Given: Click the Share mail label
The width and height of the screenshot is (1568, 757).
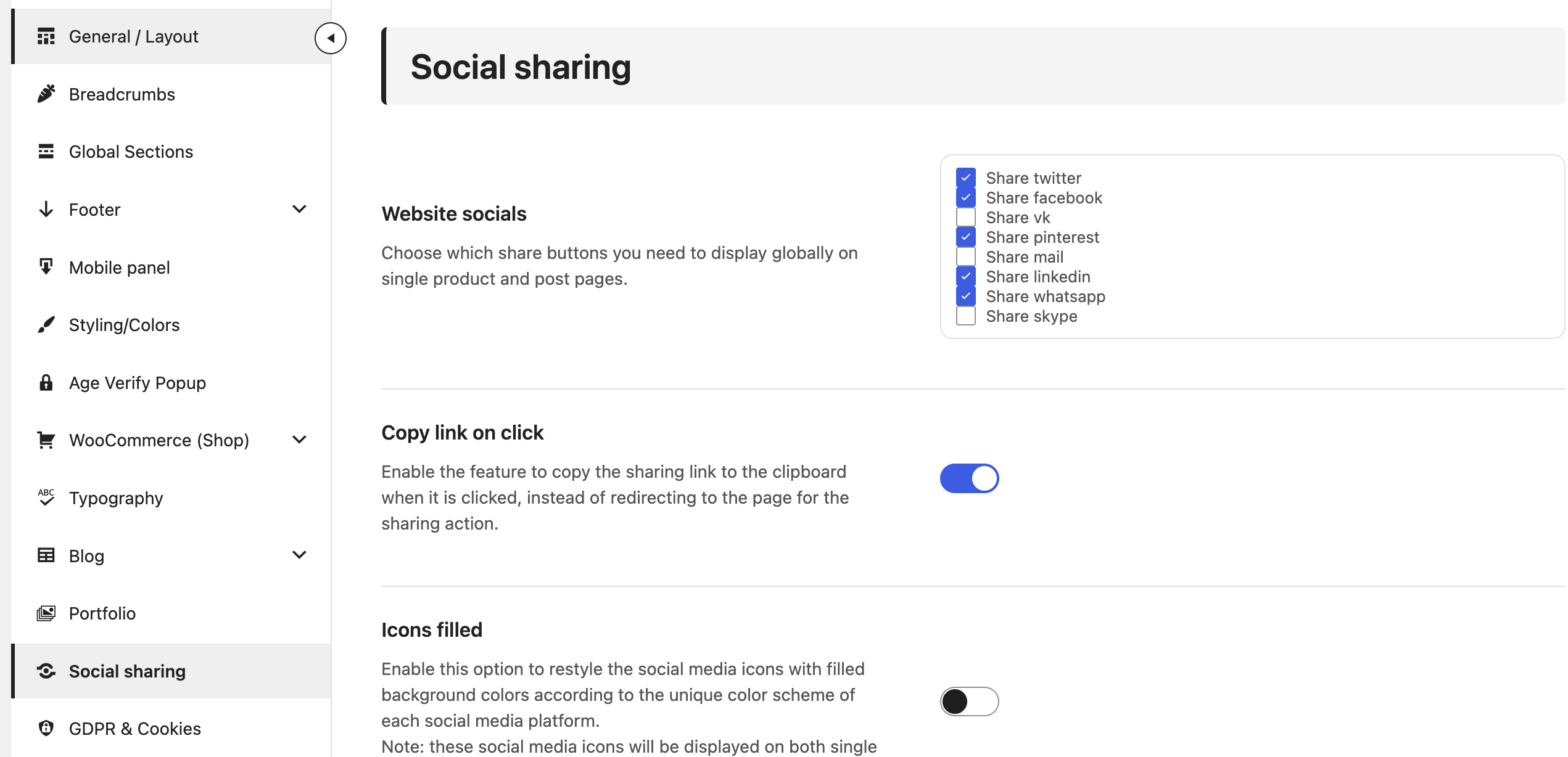Looking at the screenshot, I should pyautogui.click(x=1025, y=256).
